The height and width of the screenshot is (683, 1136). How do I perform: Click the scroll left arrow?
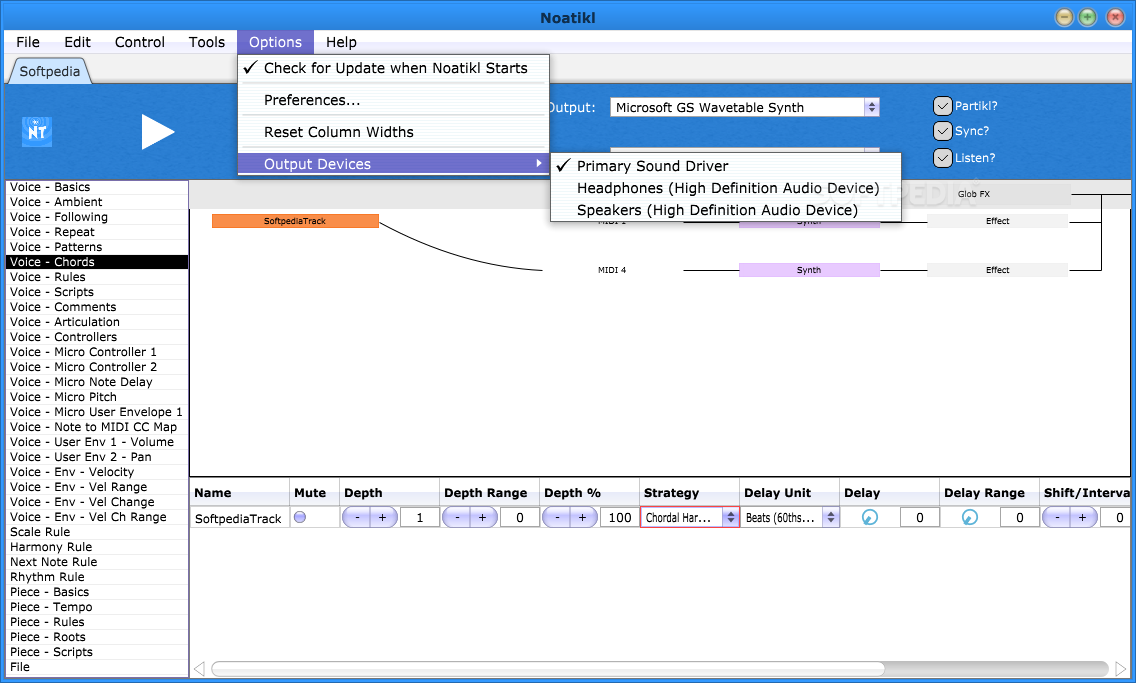199,668
